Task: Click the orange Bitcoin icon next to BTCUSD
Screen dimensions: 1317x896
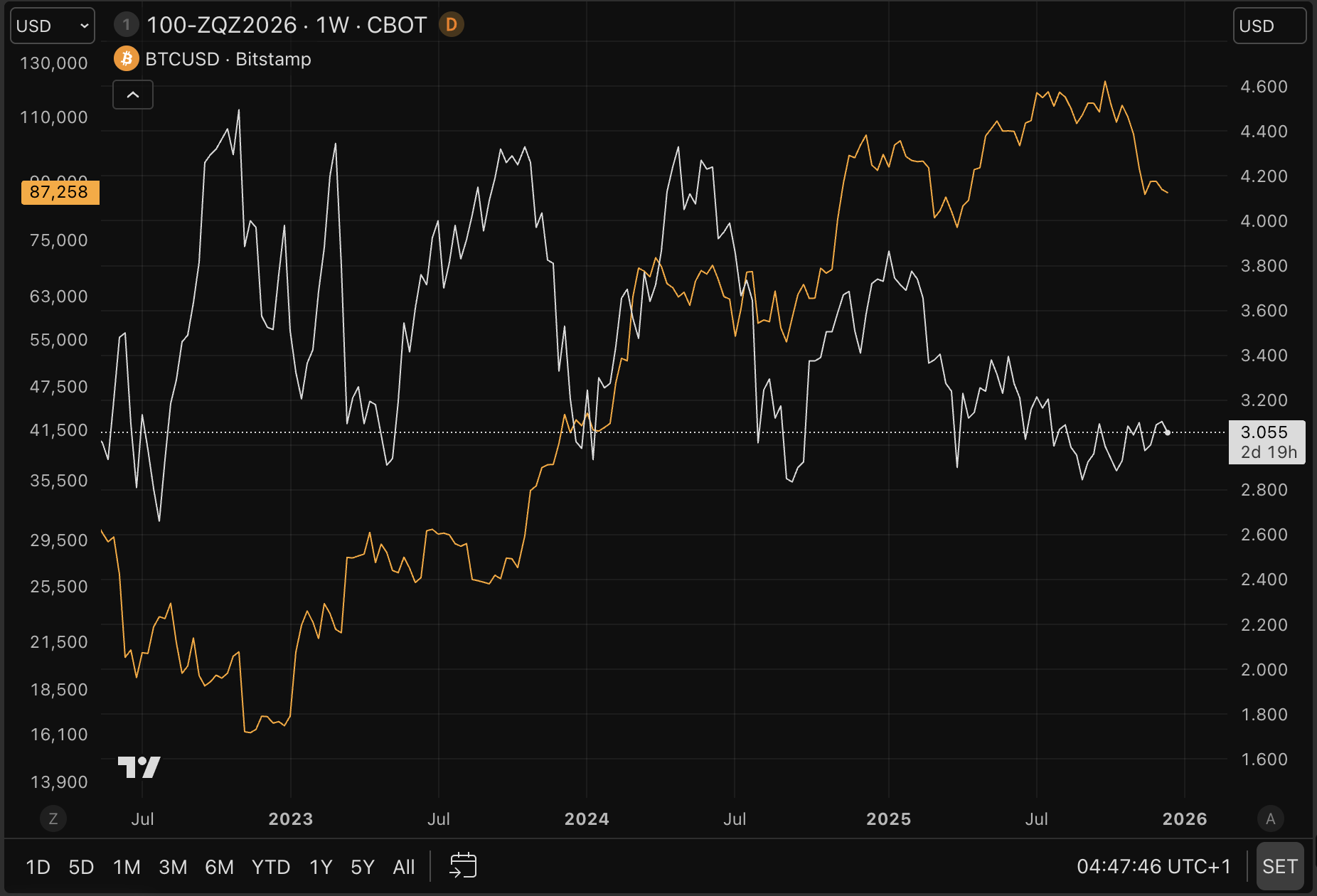Action: pos(126,59)
